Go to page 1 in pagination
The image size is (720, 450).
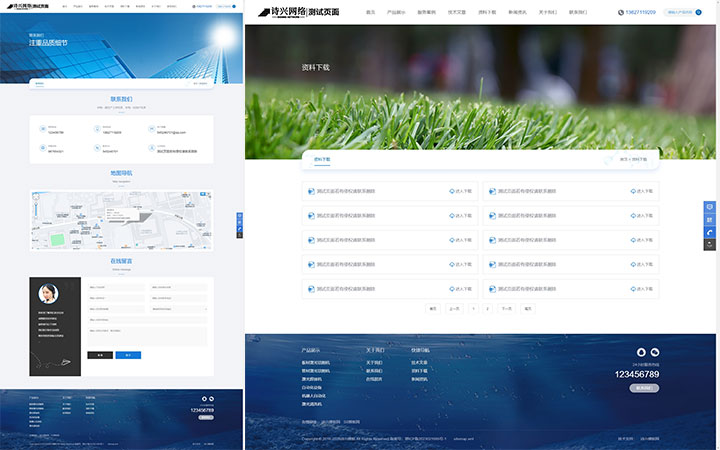(x=473, y=309)
